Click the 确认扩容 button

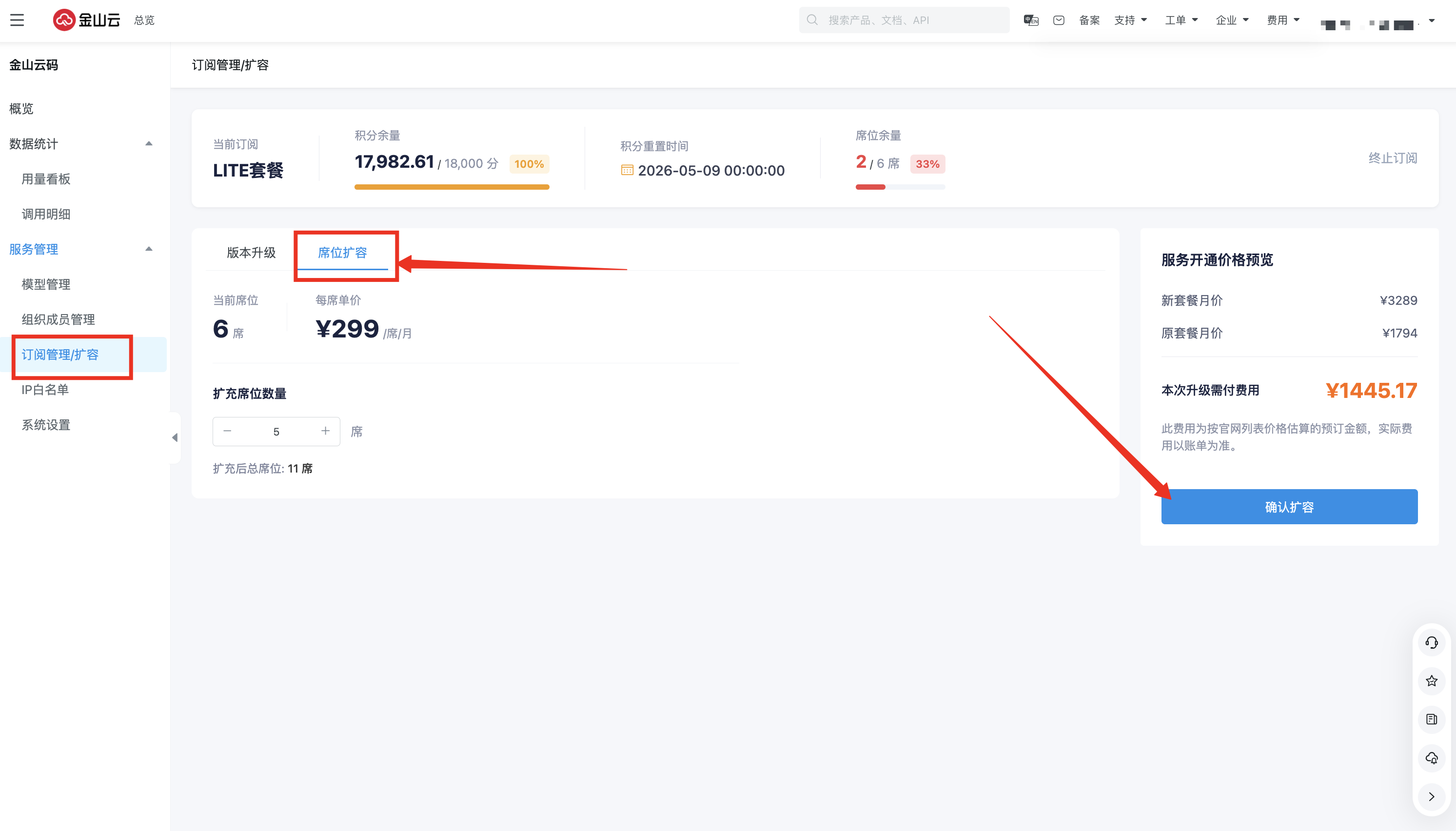coord(1289,507)
